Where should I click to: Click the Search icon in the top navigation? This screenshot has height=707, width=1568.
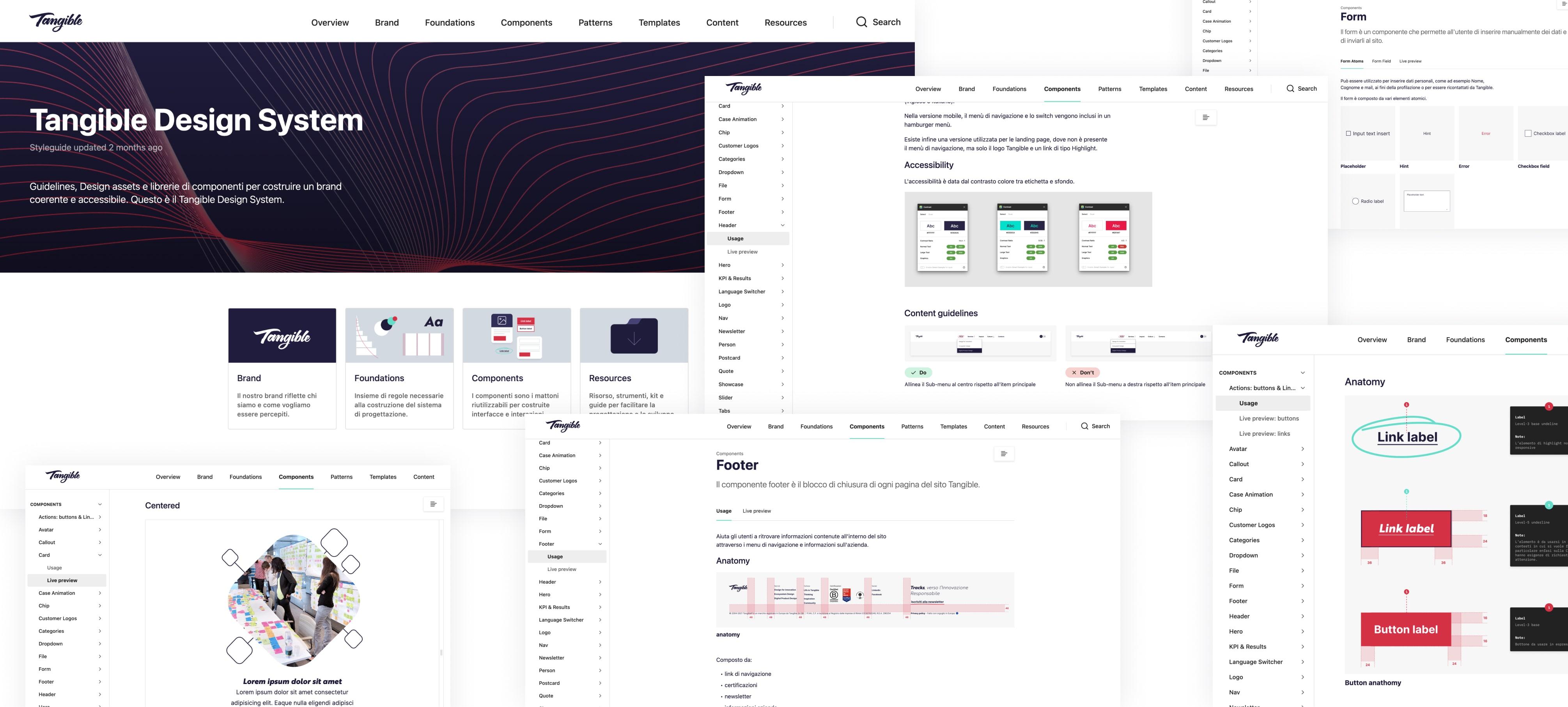tap(862, 22)
